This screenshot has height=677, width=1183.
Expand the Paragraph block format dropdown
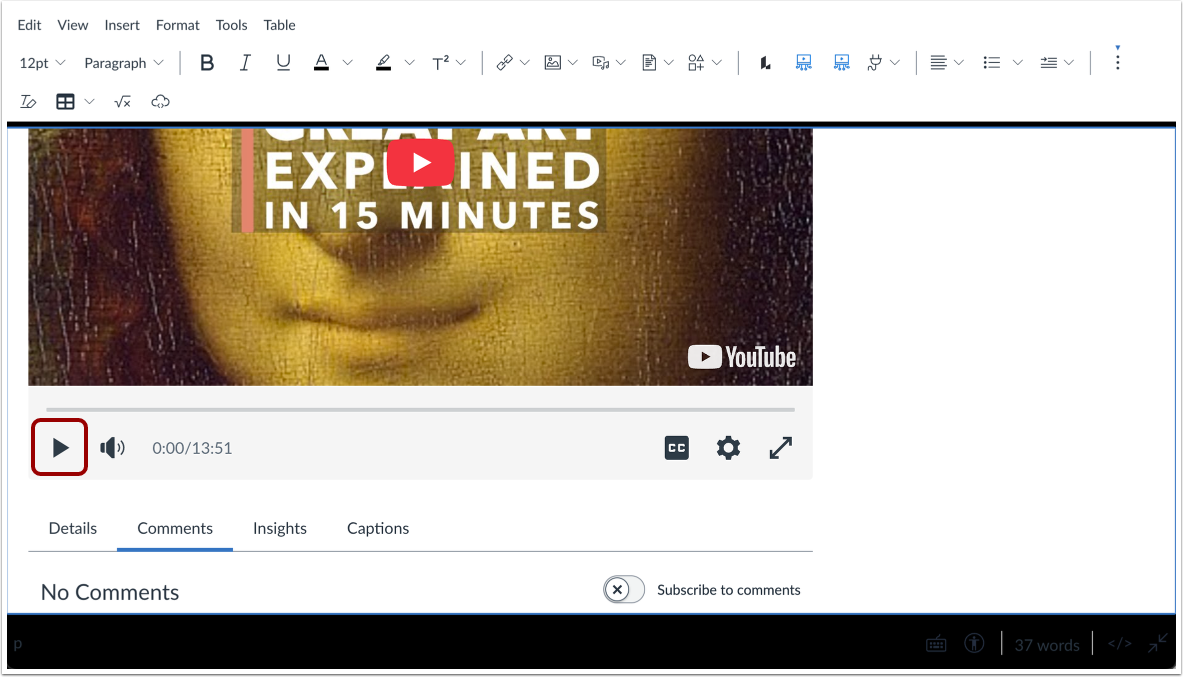(x=123, y=63)
